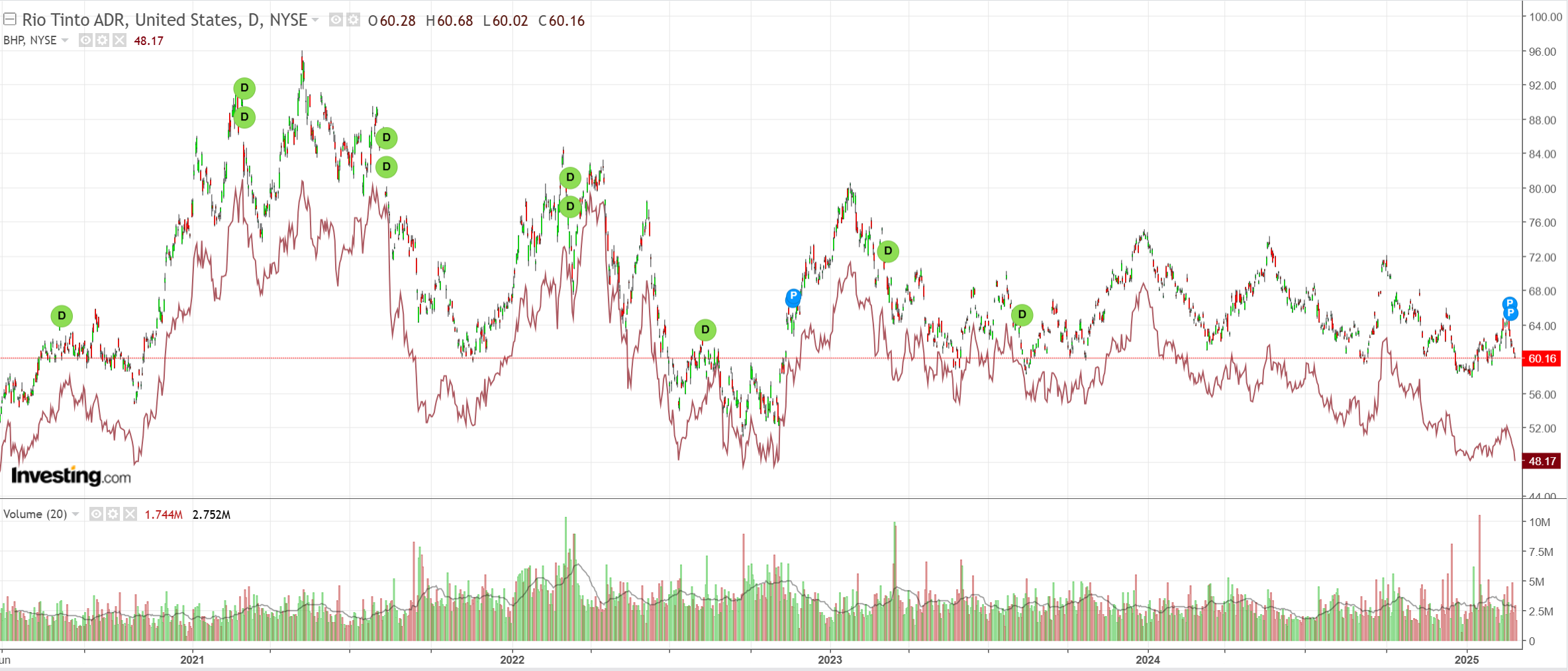Toggle visibility of the Rio Tinto ADR series
This screenshot has height=671, width=1568.
[x=336, y=20]
